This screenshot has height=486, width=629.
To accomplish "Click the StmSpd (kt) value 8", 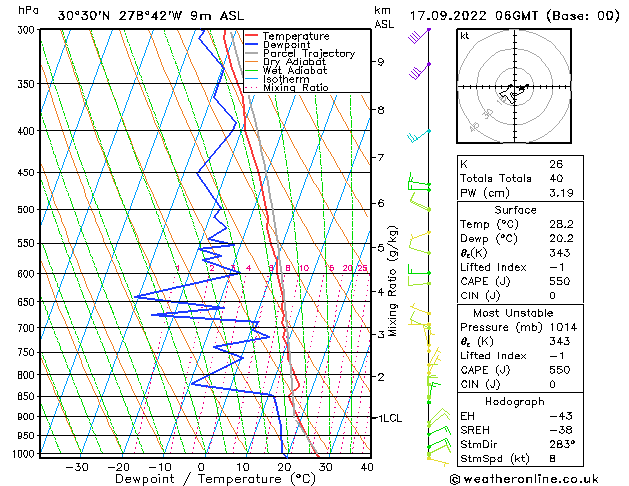I will pyautogui.click(x=552, y=459).
